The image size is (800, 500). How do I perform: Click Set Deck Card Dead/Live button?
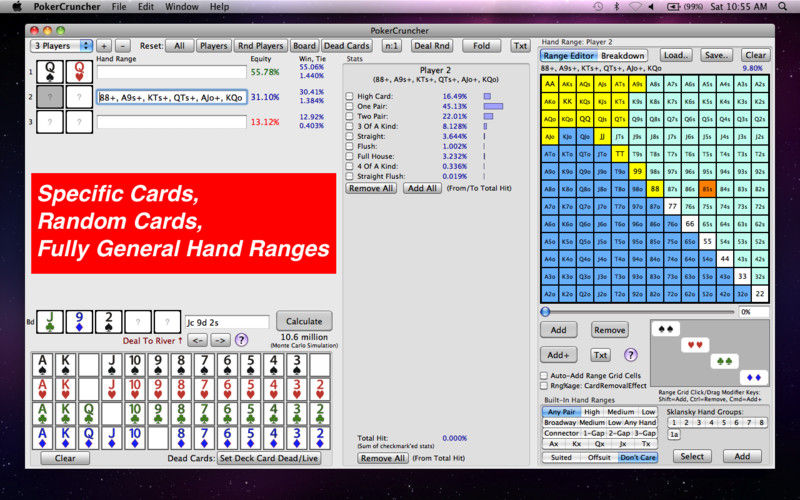point(269,458)
